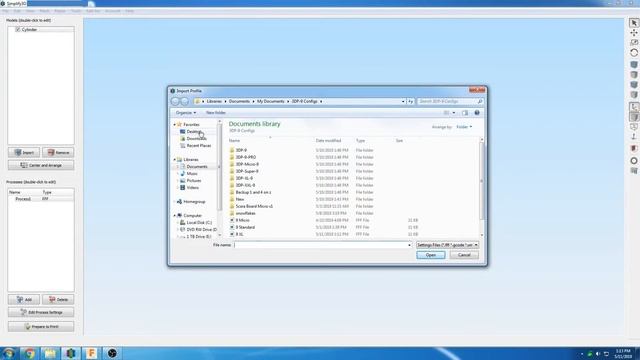This screenshot has width=640, height=360.
Task: Click the Scale tool below Translate tool
Action: [634, 42]
